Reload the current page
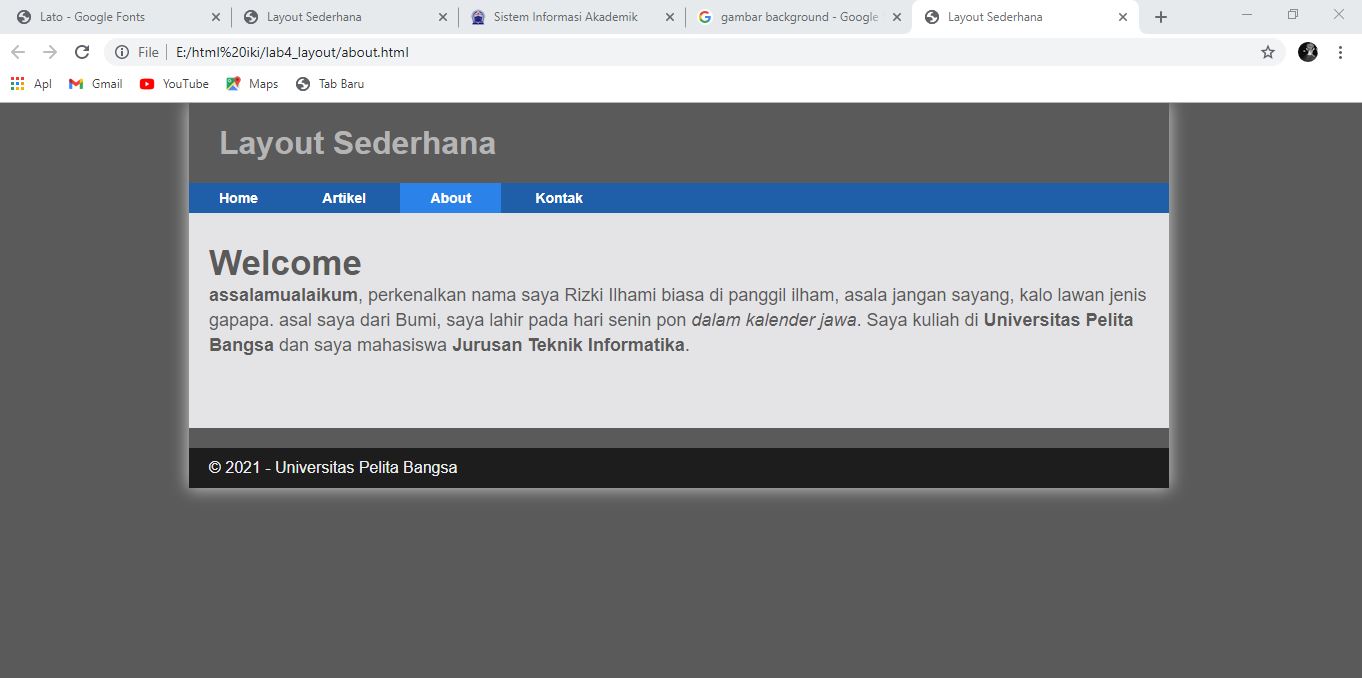Screen dimensions: 1362x678 click(x=82, y=52)
